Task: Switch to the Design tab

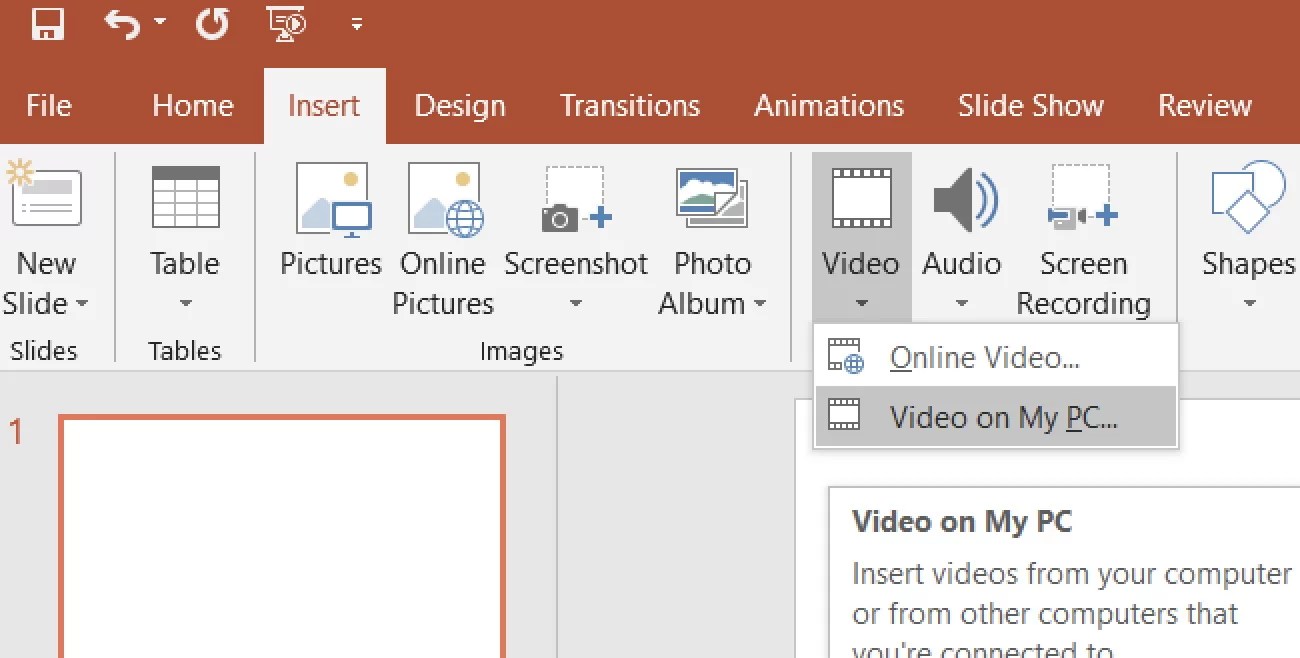Action: coord(459,105)
